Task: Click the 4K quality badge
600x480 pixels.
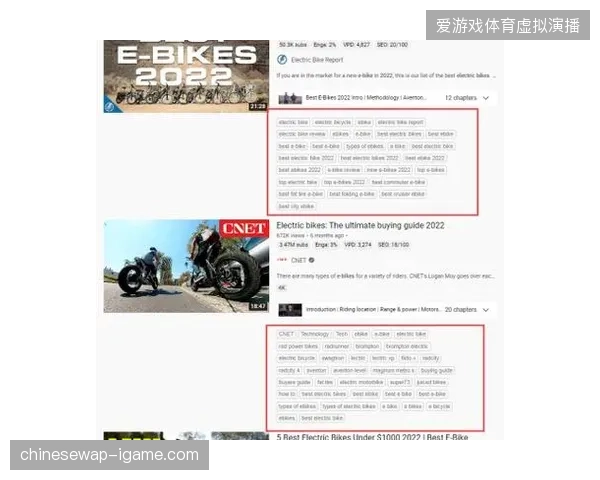Action: (x=282, y=287)
